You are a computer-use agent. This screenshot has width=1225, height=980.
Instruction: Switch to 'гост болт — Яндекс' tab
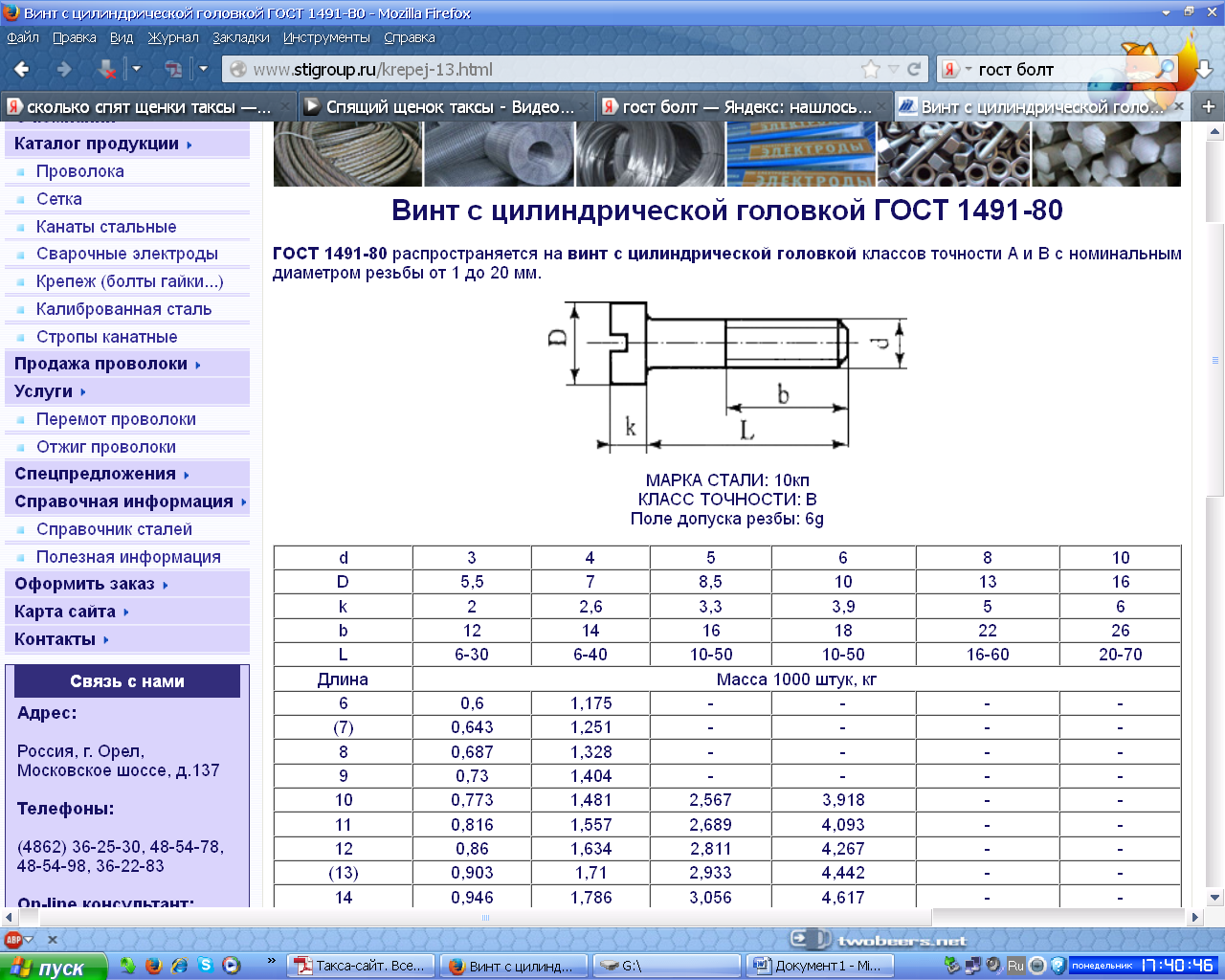tap(744, 106)
